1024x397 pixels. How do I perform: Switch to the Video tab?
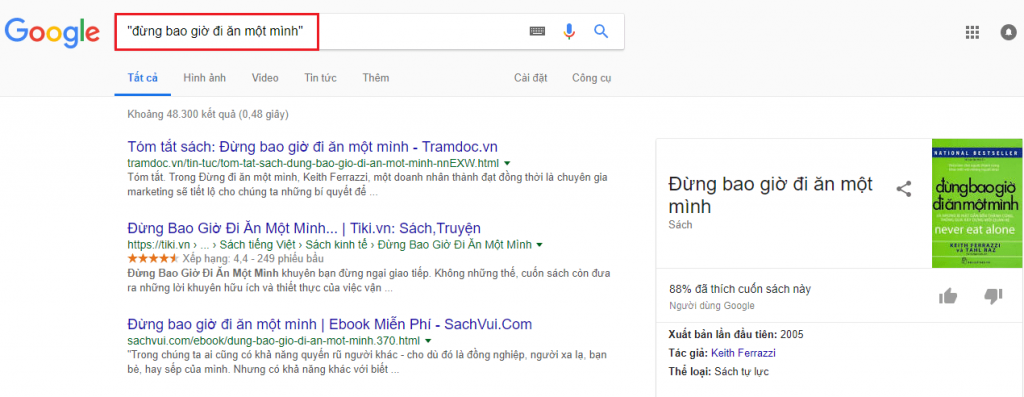265,78
